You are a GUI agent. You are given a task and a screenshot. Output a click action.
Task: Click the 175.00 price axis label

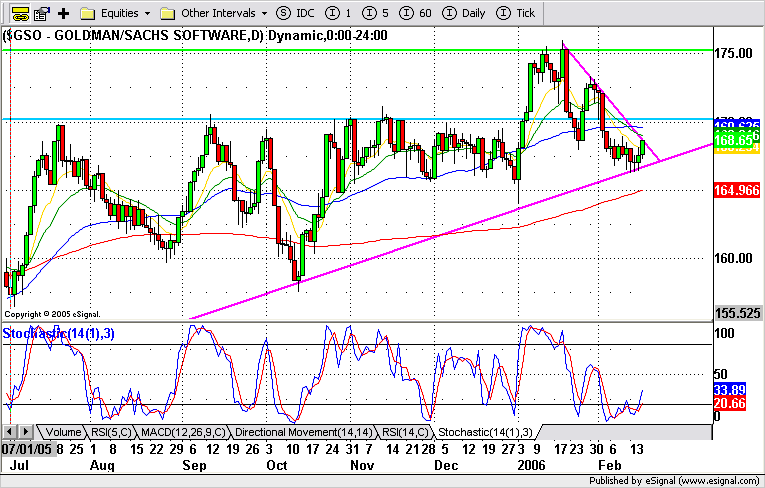click(x=733, y=53)
